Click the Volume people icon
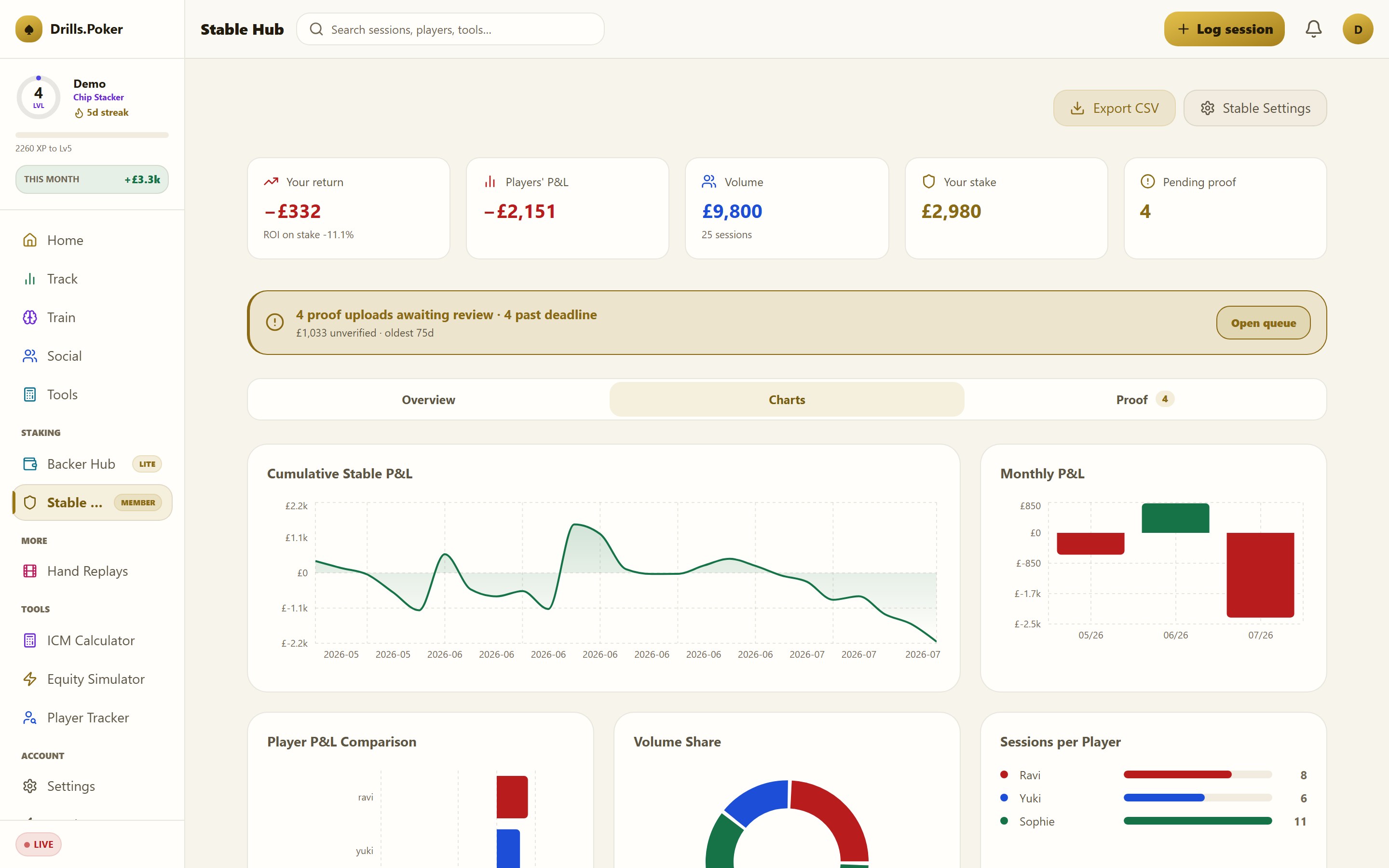Screen dimensions: 1389x868 709,181
